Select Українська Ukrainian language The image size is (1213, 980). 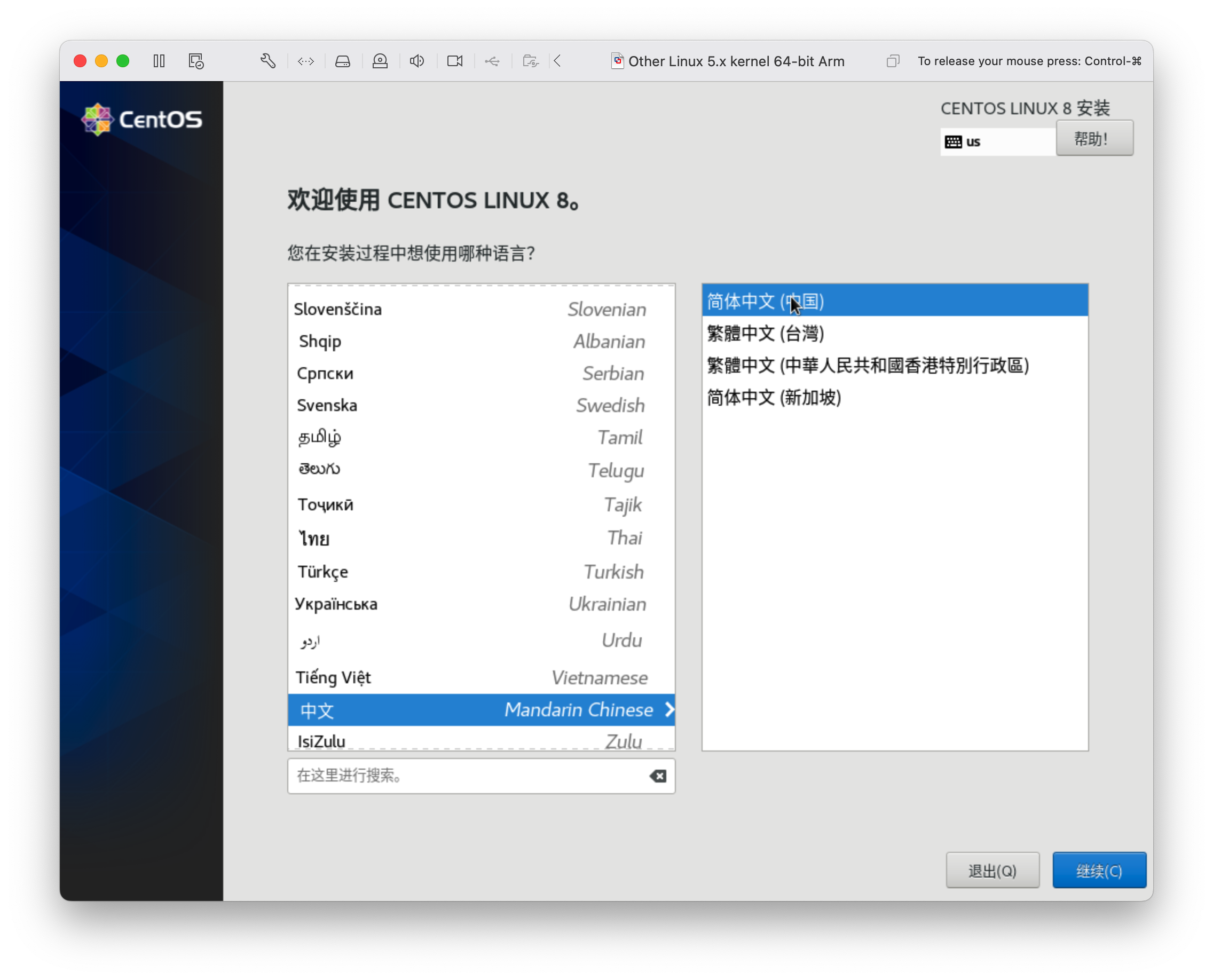point(482,605)
